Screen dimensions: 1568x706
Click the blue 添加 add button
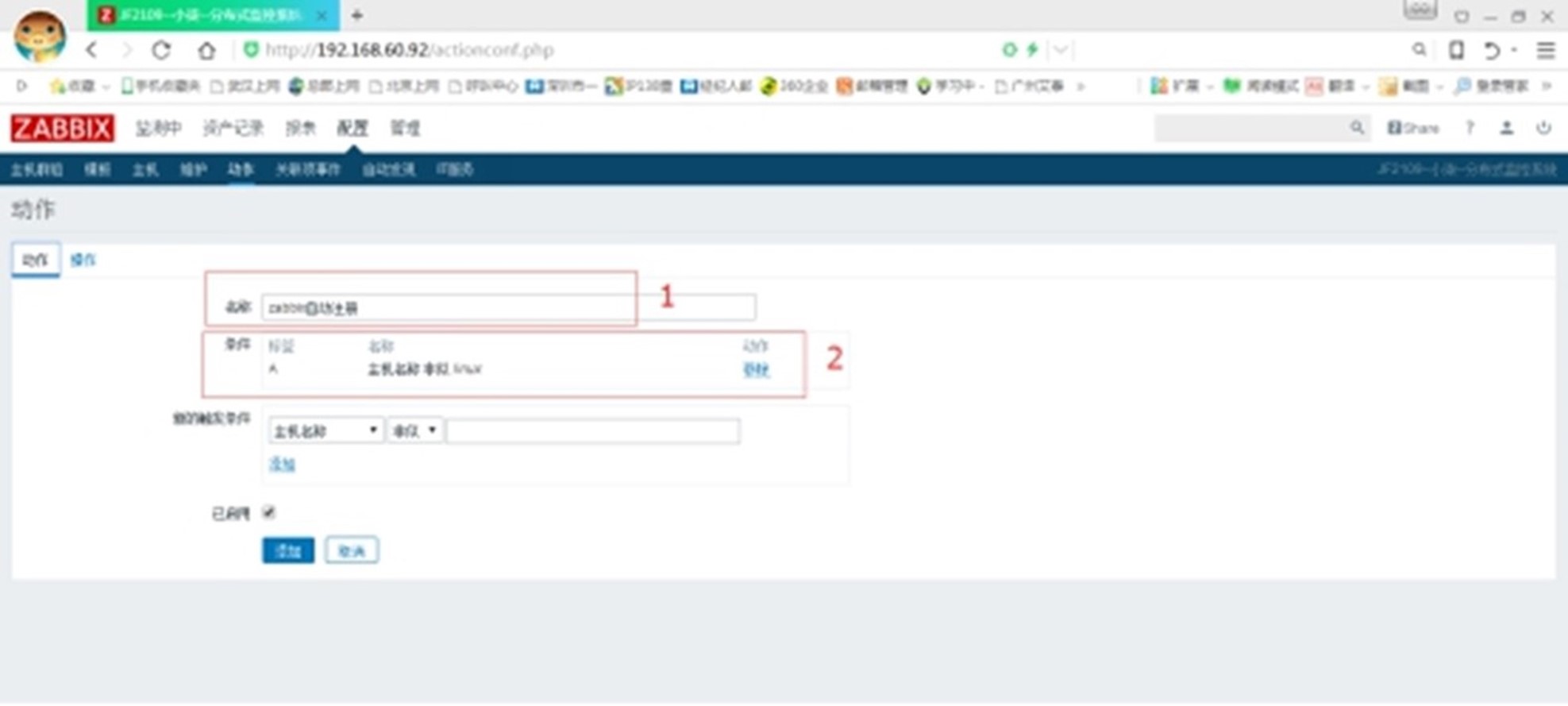pos(288,550)
